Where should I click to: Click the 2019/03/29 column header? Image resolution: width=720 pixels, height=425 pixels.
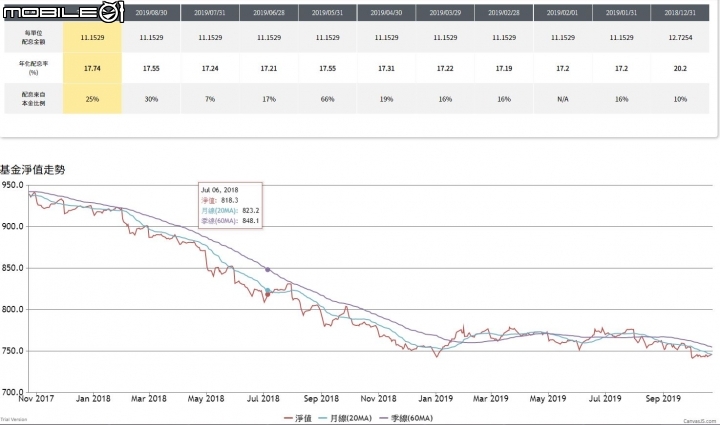tap(445, 12)
